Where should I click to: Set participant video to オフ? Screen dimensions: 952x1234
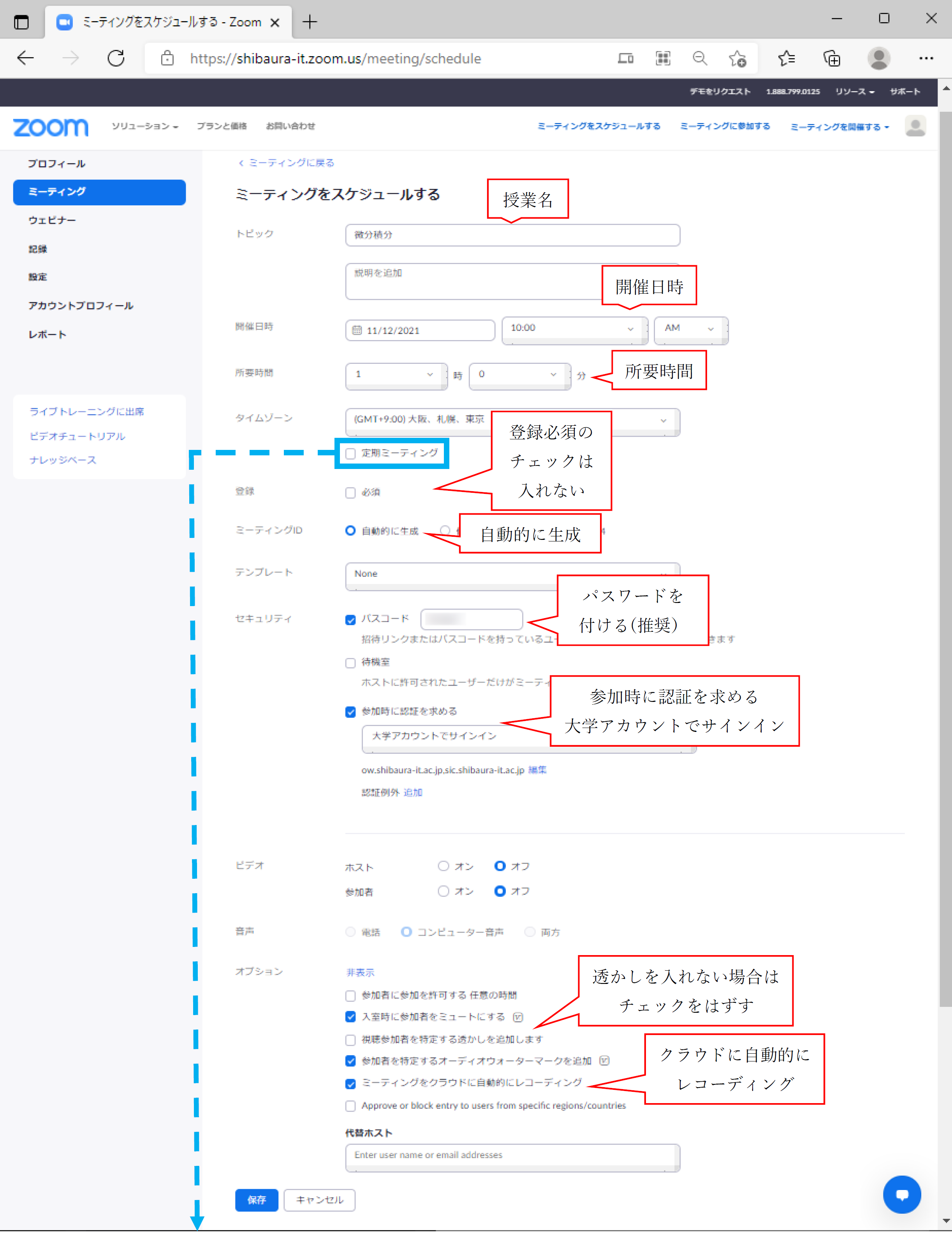pyautogui.click(x=500, y=891)
